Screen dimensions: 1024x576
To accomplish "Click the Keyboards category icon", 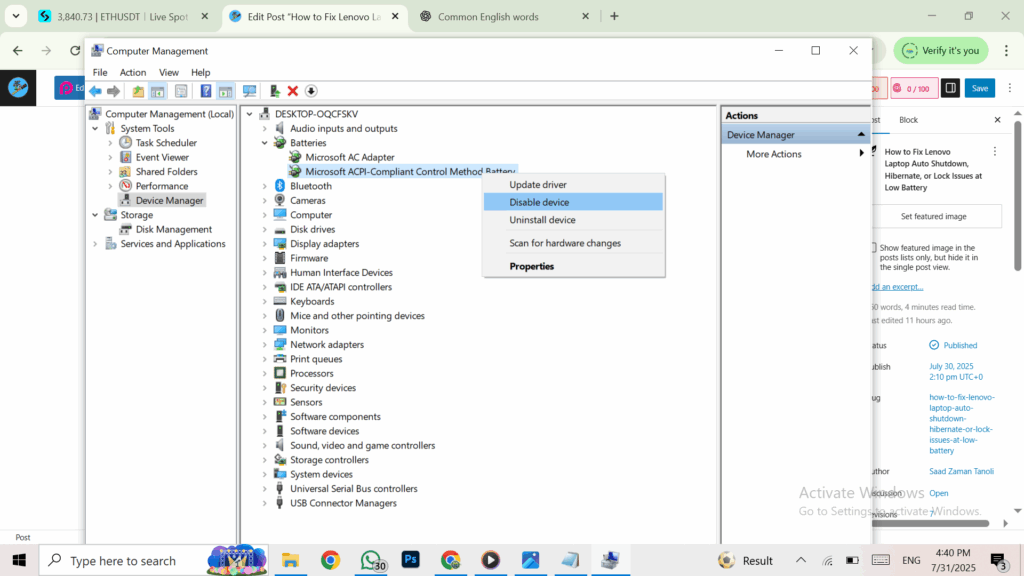I will click(x=280, y=301).
